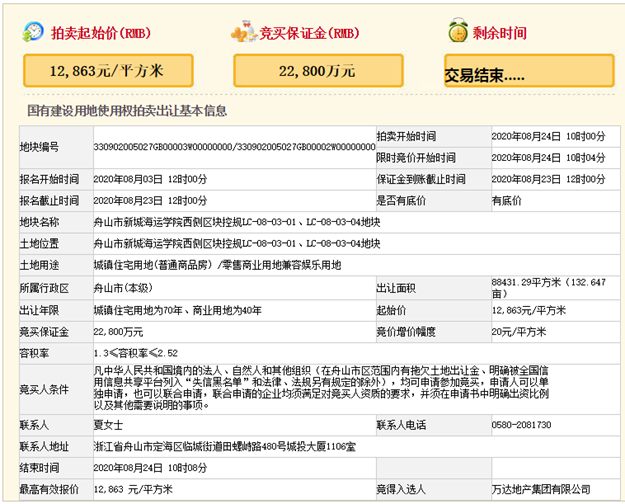The height and width of the screenshot is (504, 625).
Task: Click the table value 22,800万元
Action: click(x=118, y=332)
